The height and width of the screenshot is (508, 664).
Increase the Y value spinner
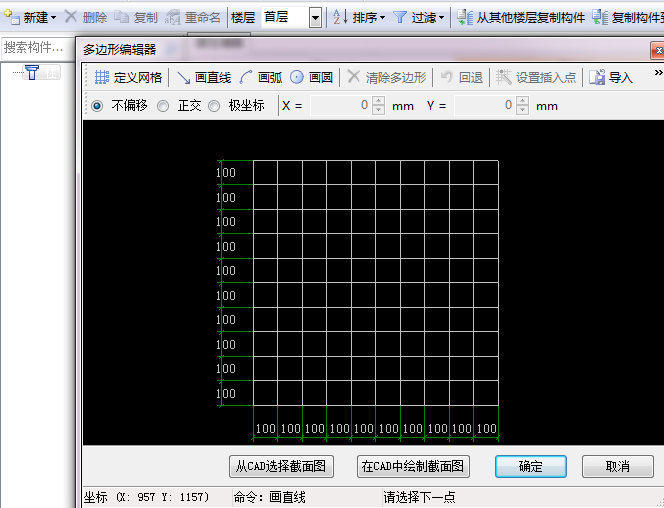[523, 101]
